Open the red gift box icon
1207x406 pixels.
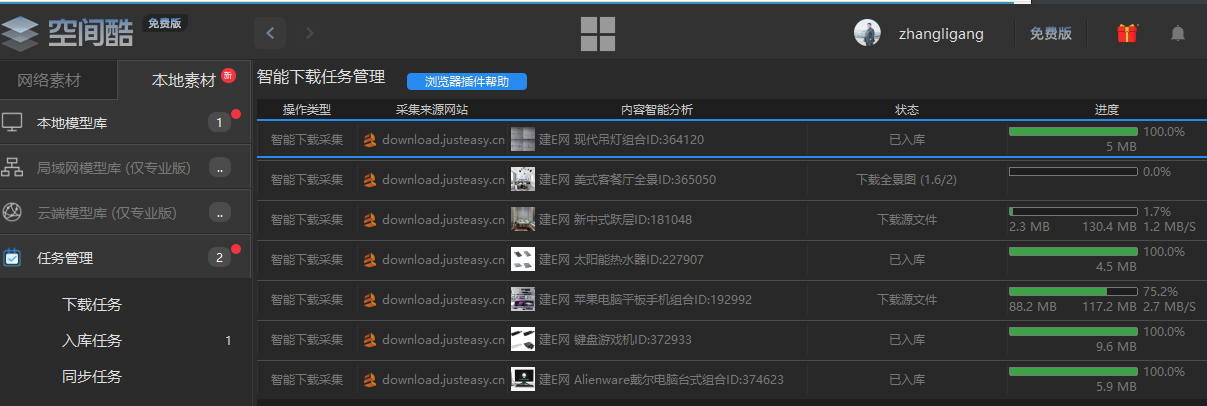pos(1127,33)
